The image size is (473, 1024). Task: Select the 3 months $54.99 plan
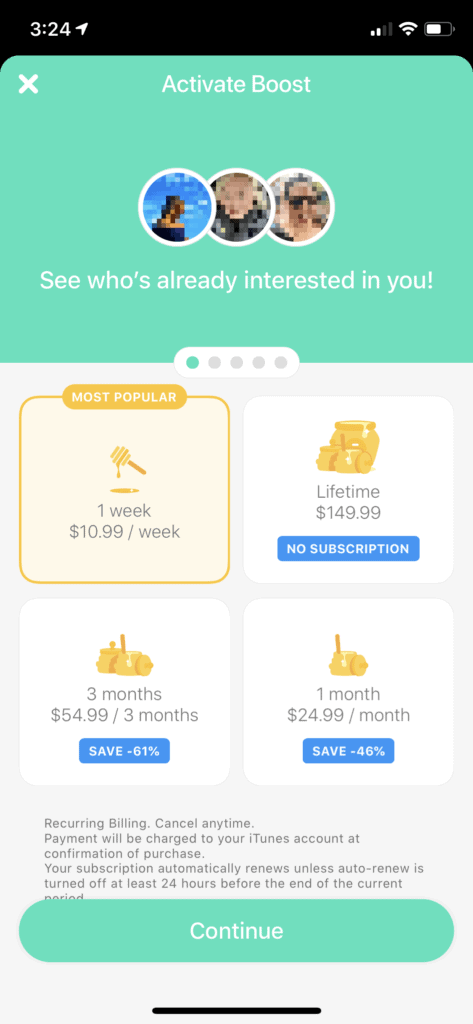(x=124, y=692)
